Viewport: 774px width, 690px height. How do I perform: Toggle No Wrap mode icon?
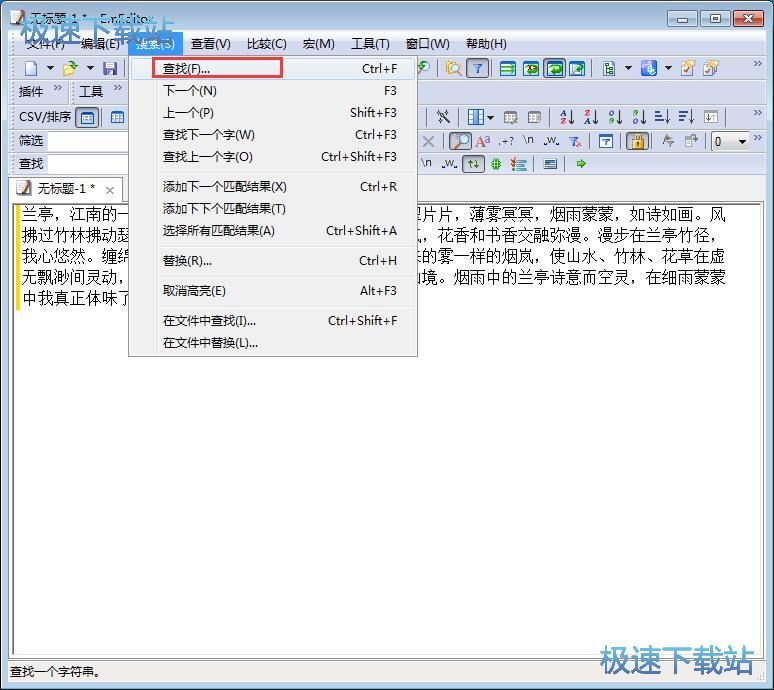507,68
